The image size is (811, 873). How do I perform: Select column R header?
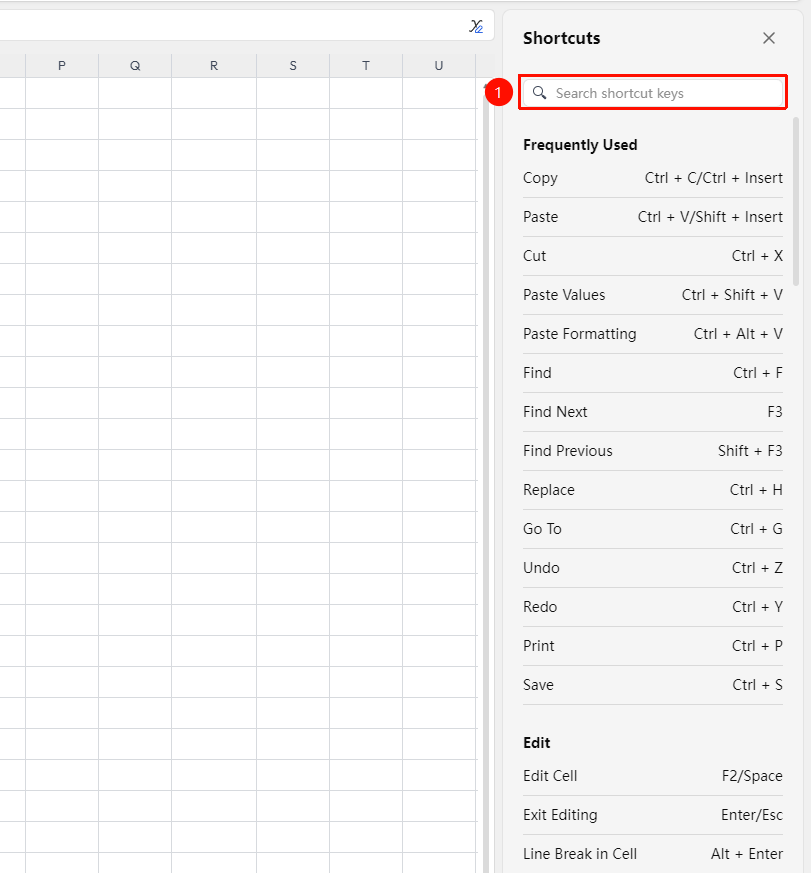click(214, 66)
